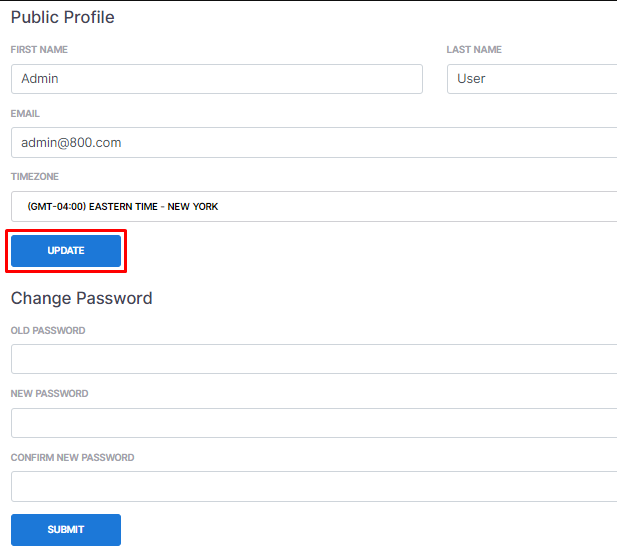Click the Email input field
The height and width of the screenshot is (558, 617).
pos(313,143)
